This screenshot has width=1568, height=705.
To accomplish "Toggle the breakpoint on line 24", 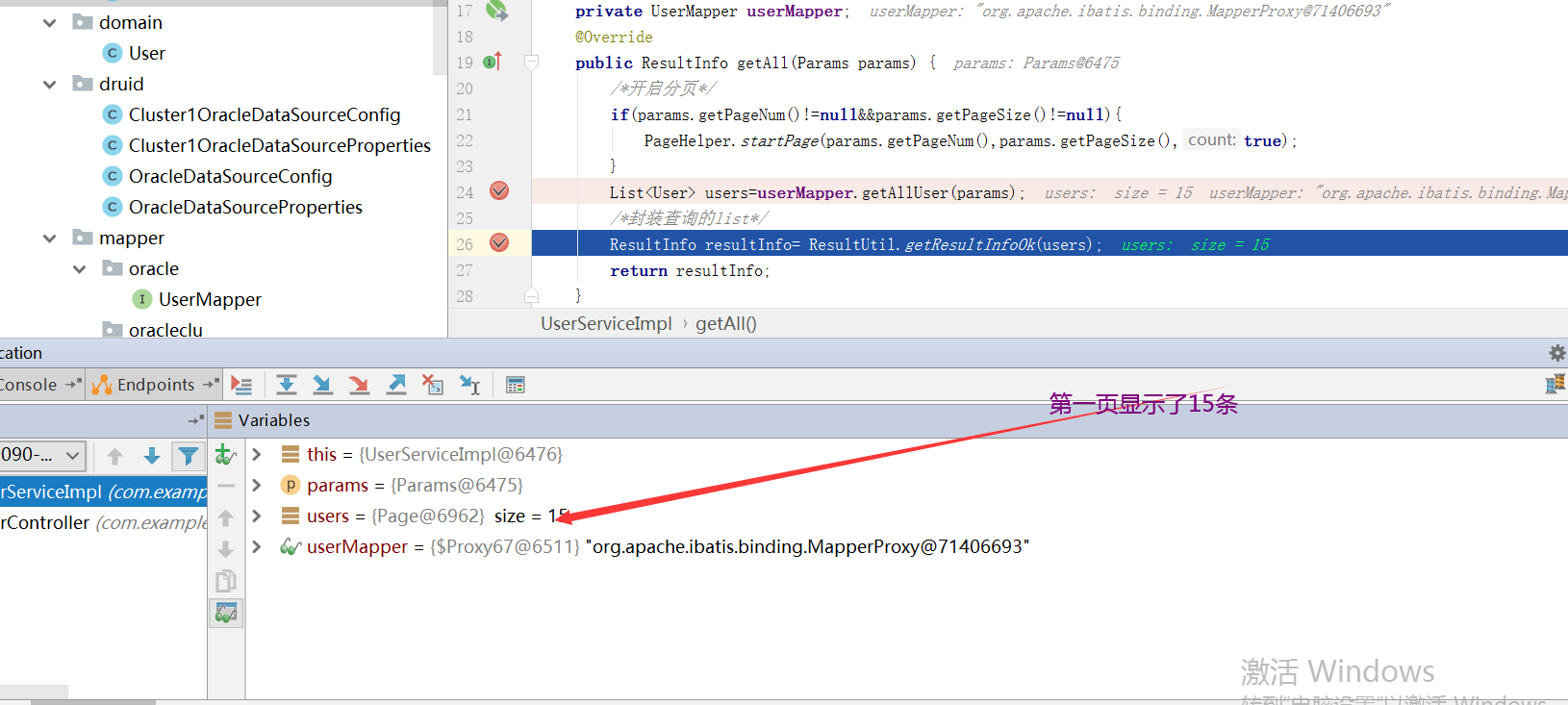I will tap(499, 190).
